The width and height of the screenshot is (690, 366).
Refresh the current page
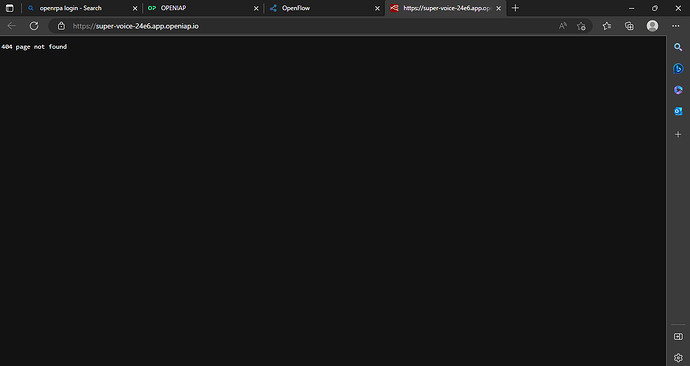click(34, 26)
